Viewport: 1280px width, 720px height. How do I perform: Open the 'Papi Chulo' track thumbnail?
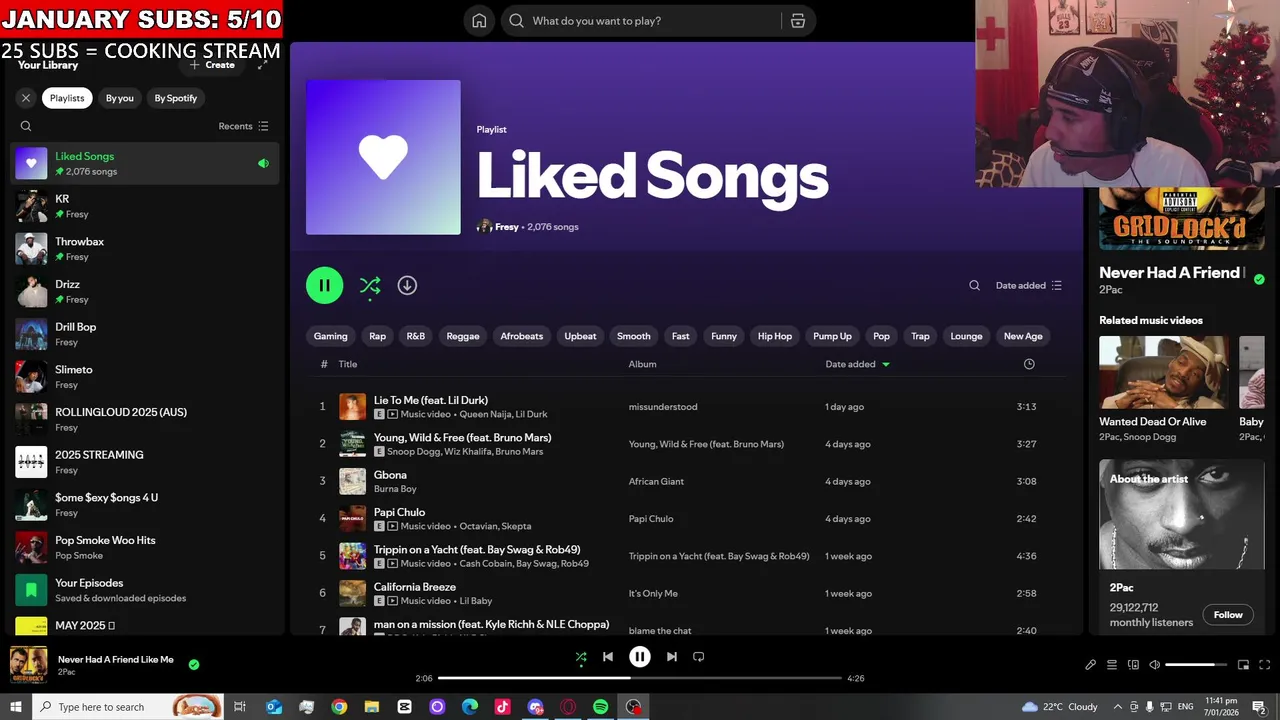click(352, 518)
